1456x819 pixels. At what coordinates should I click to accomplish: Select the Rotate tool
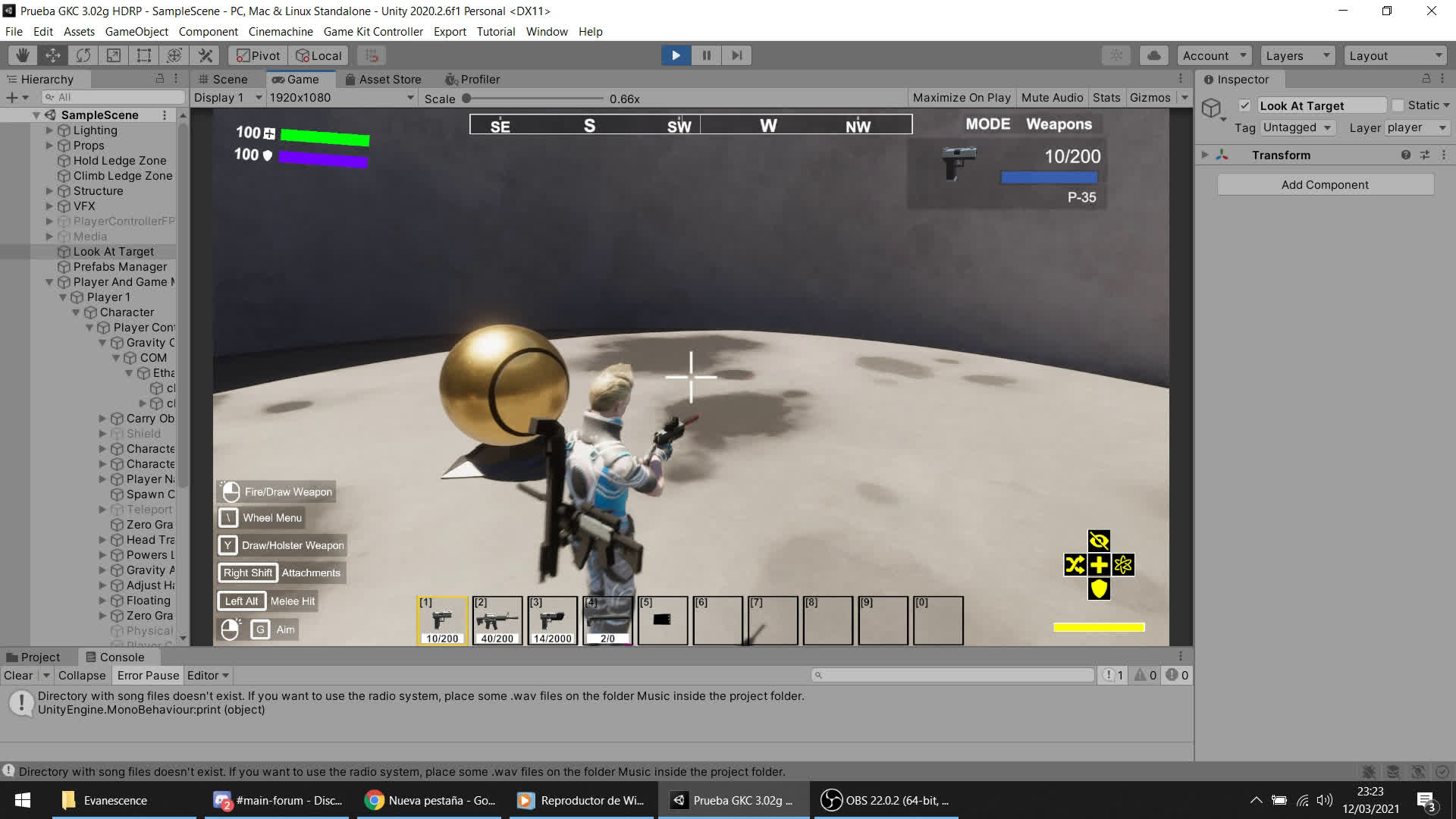[x=83, y=55]
